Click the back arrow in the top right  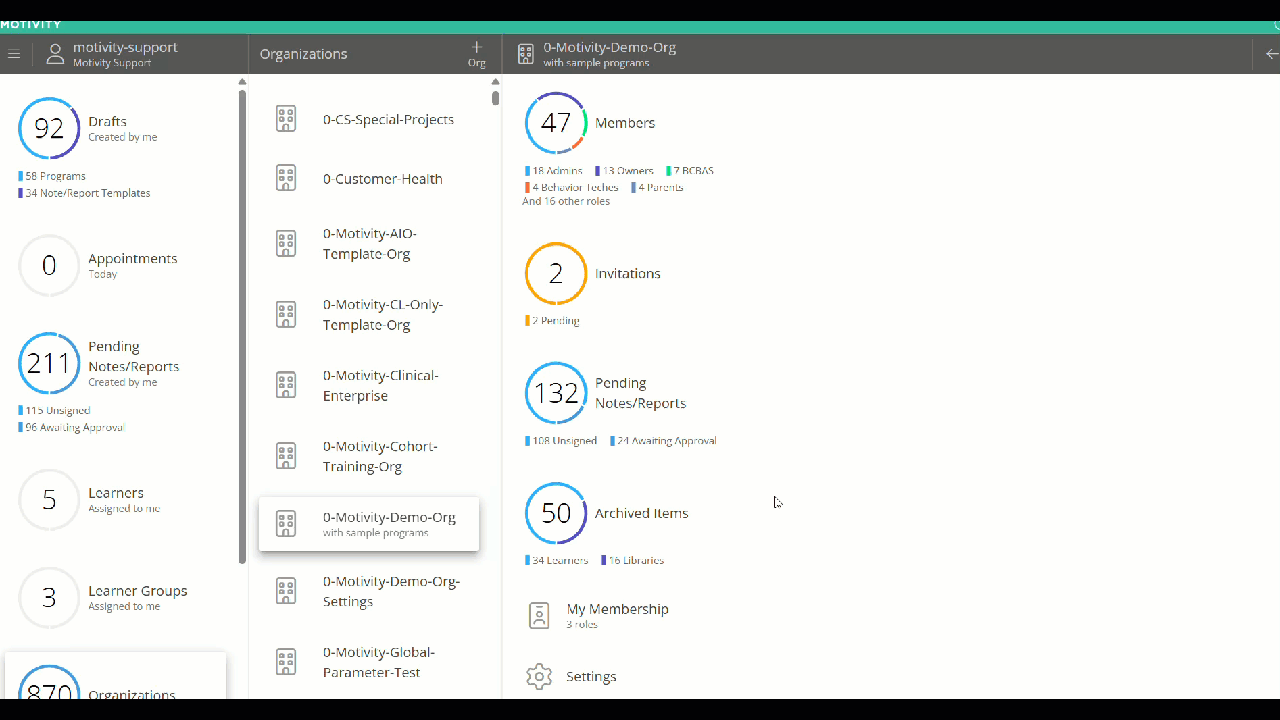point(1271,54)
